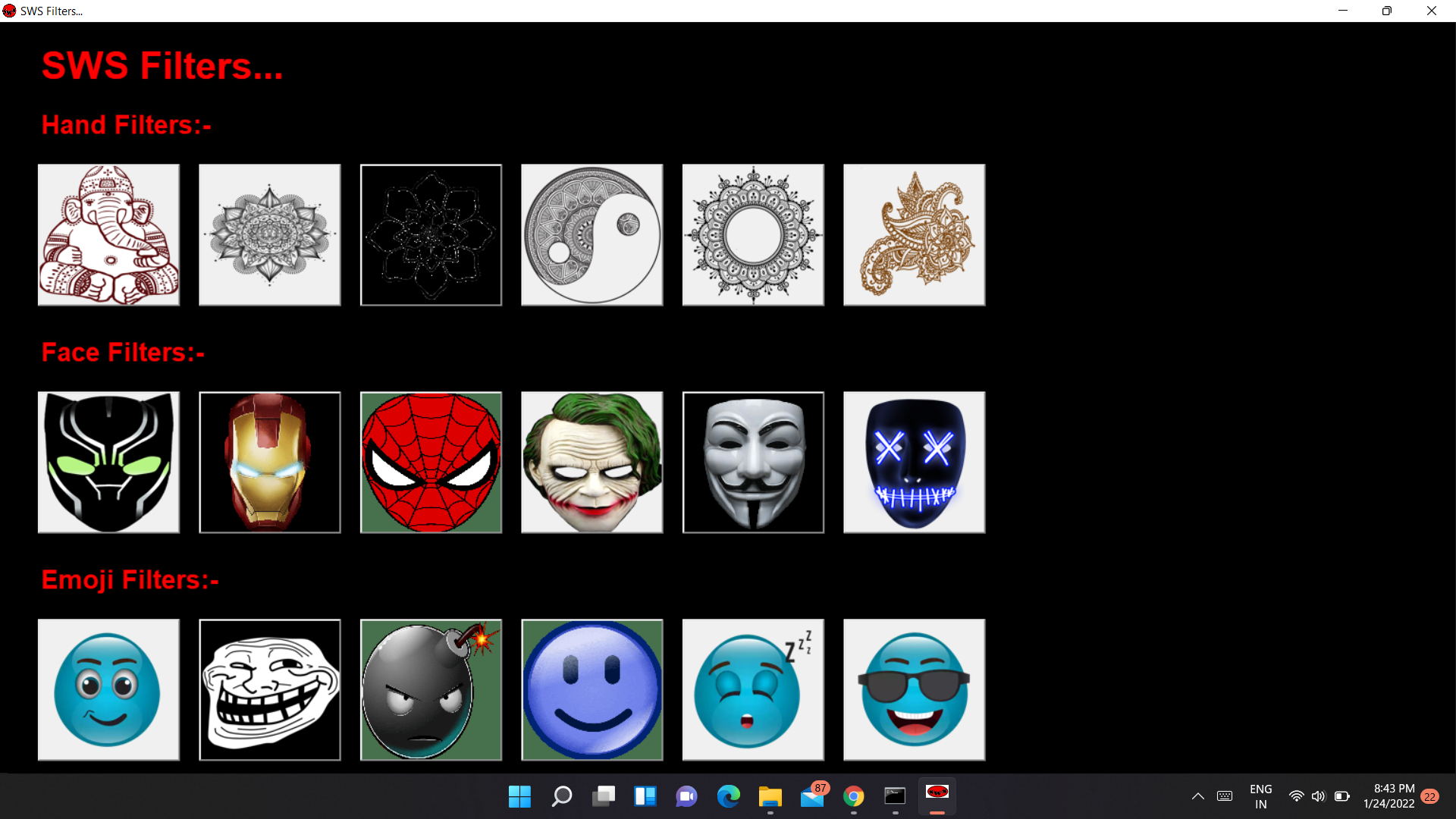The image size is (1456, 819).
Task: Select the ring mandala hand filter
Action: pyautogui.click(x=753, y=235)
